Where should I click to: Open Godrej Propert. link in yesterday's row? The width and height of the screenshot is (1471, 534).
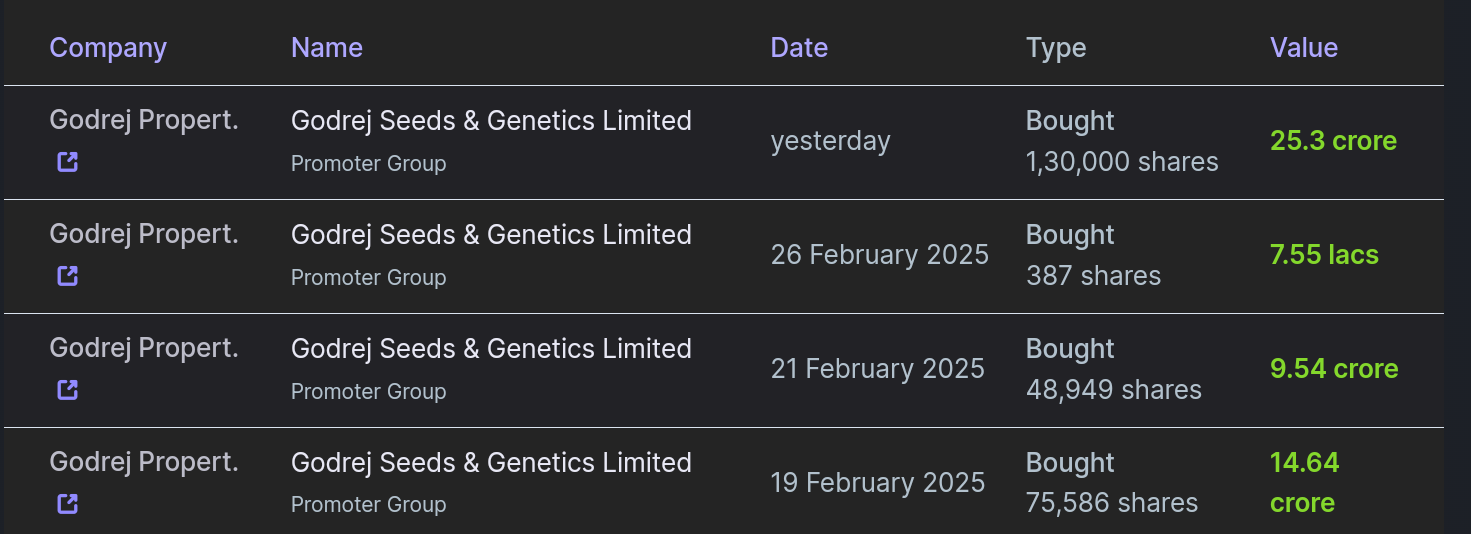144,120
